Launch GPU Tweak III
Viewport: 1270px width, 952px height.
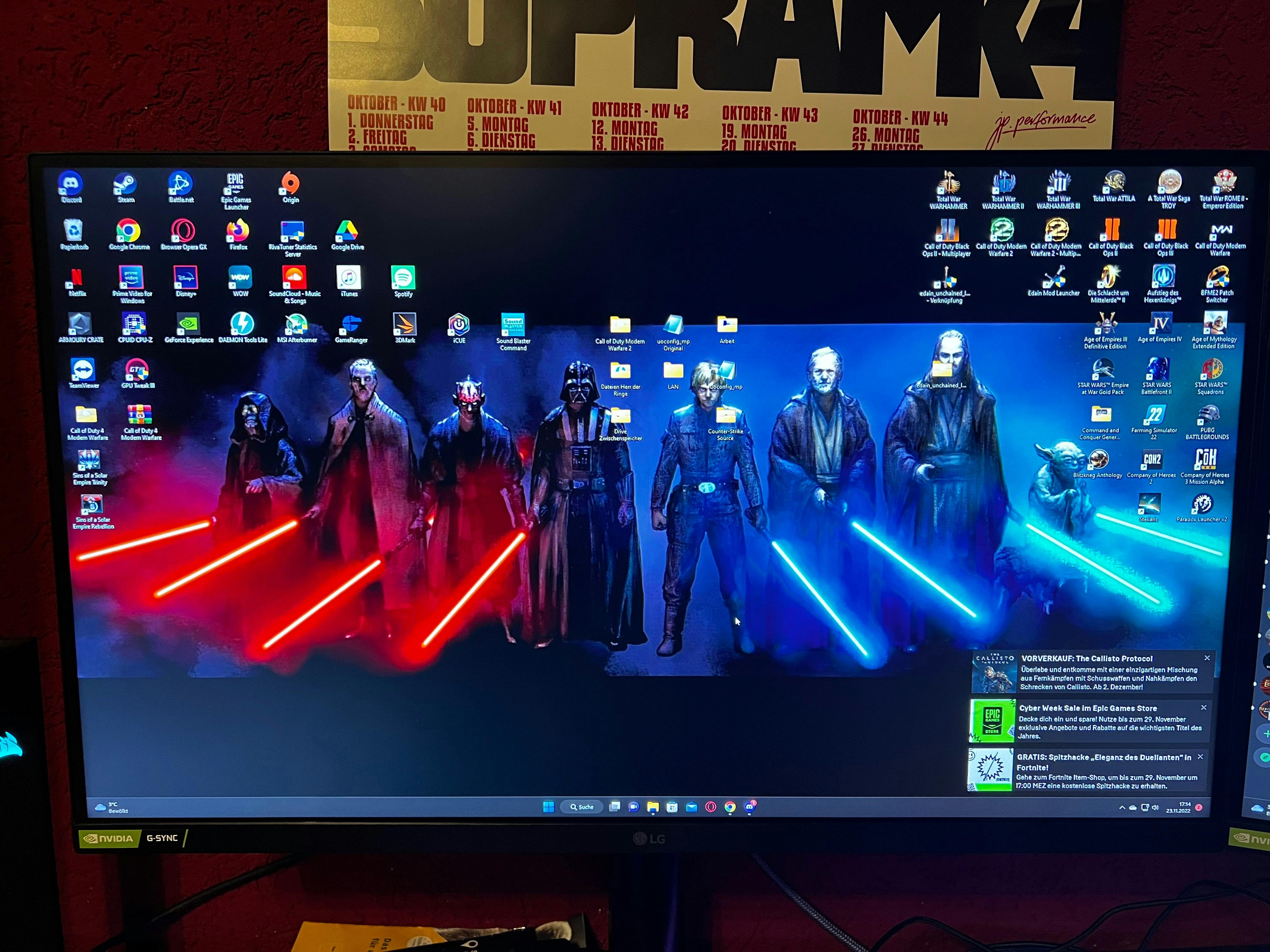click(x=138, y=374)
